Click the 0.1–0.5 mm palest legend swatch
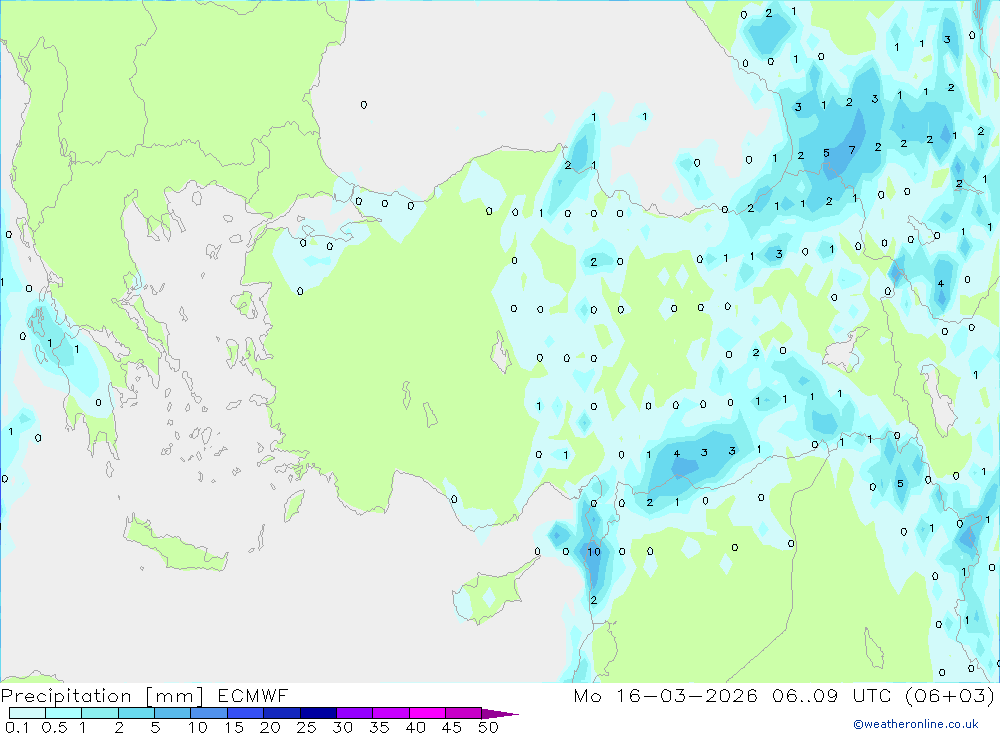Viewport: 1000px width, 733px height. (x=27, y=713)
